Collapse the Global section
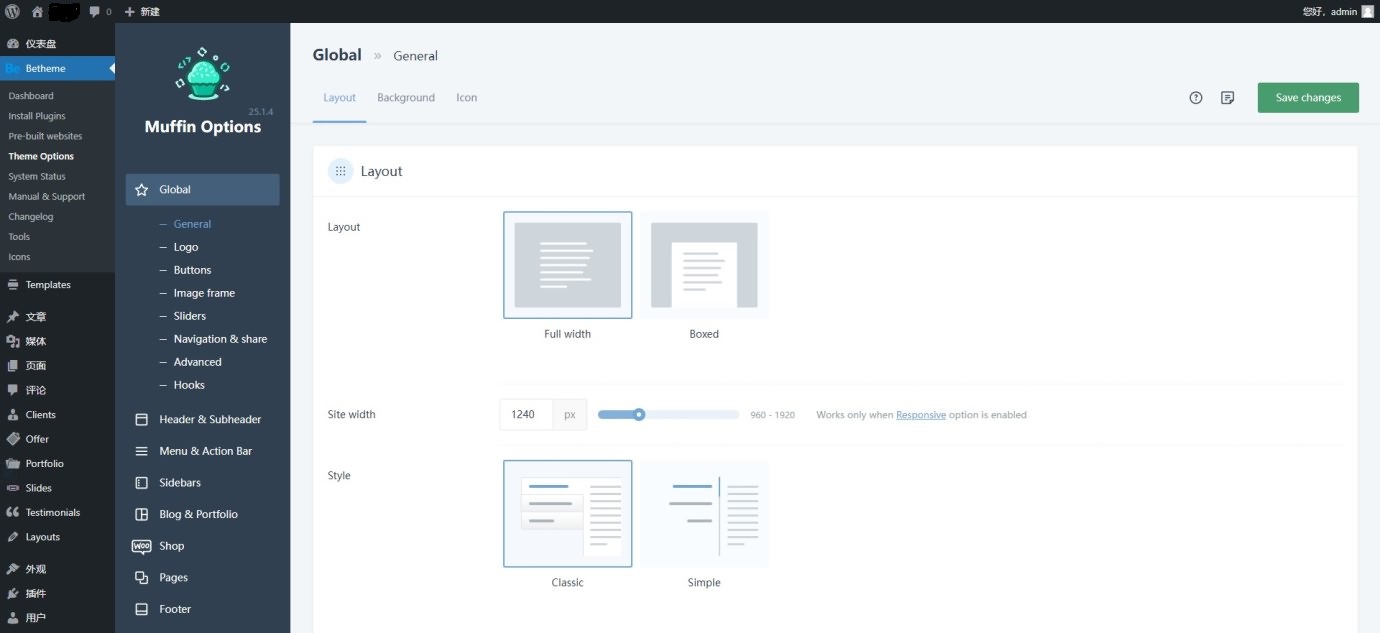Viewport: 1380px width, 633px height. tap(202, 189)
